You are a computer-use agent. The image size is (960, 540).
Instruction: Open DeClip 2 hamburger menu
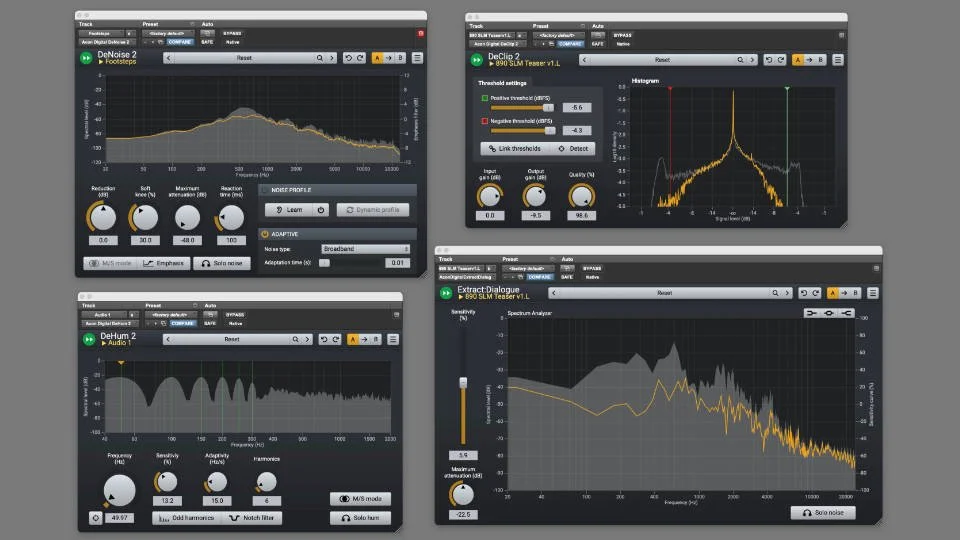[x=838, y=60]
